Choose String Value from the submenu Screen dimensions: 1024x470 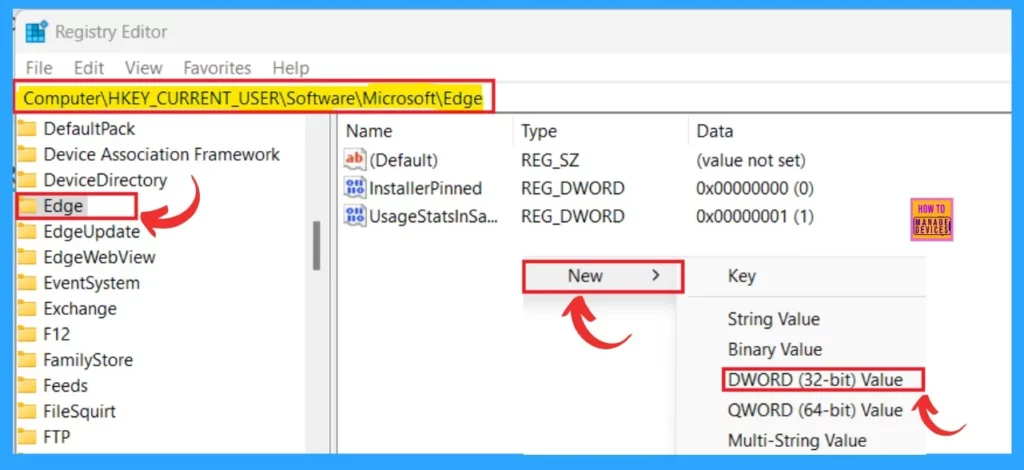click(773, 319)
